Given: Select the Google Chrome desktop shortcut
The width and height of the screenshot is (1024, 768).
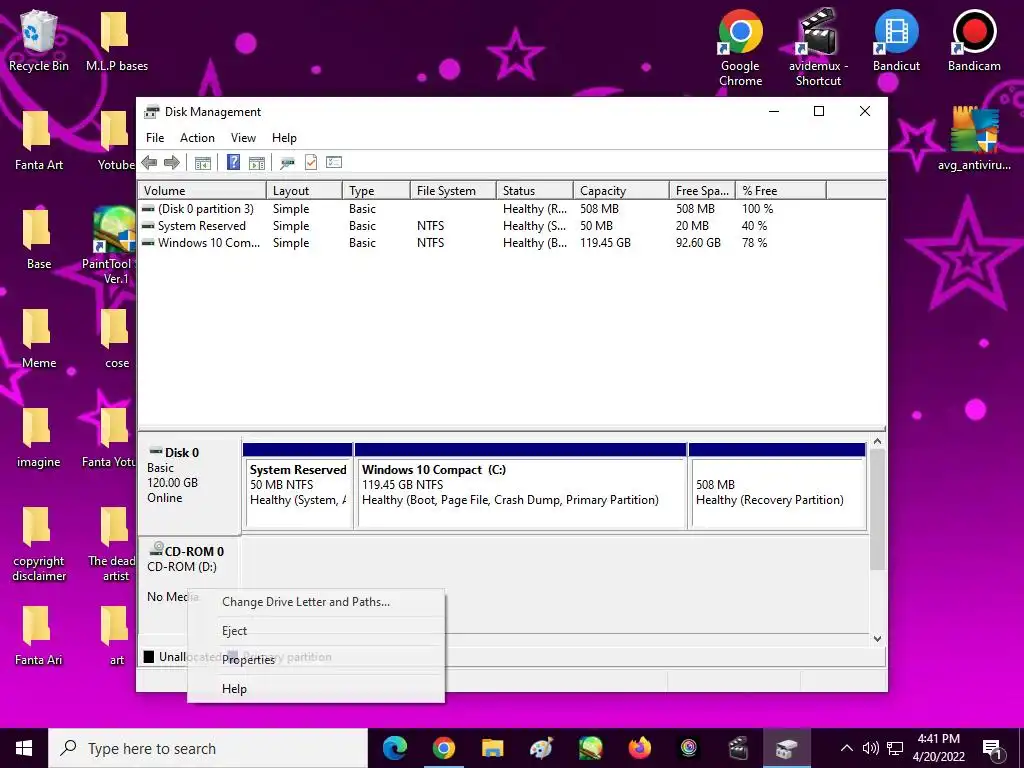Looking at the screenshot, I should pos(741,48).
